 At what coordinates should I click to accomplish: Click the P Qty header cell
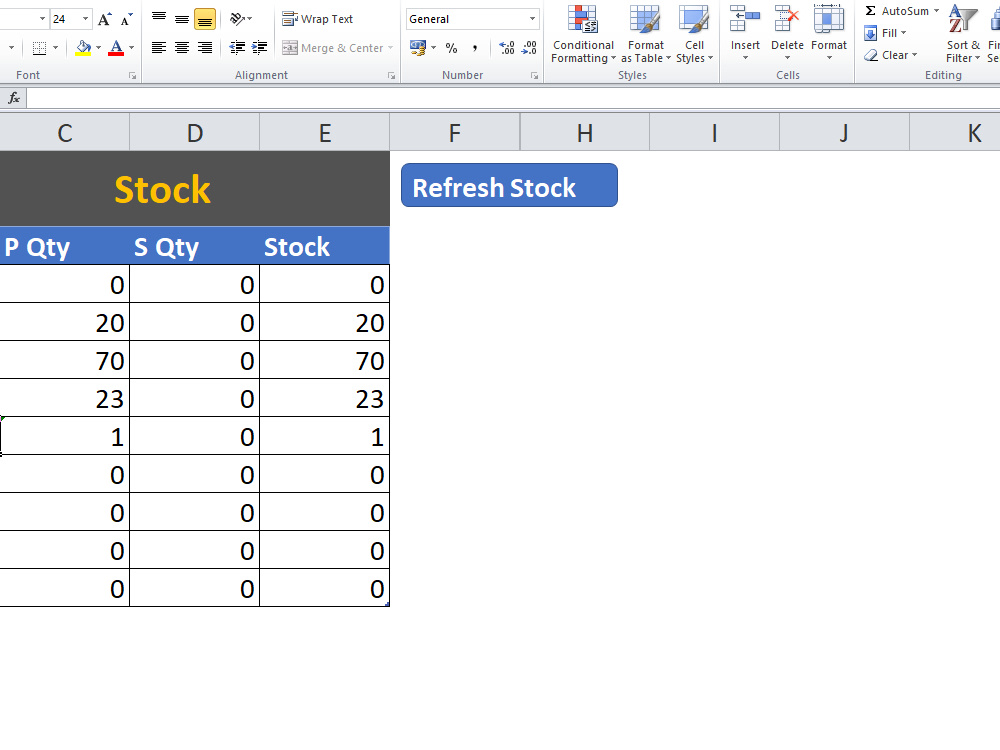tap(64, 246)
